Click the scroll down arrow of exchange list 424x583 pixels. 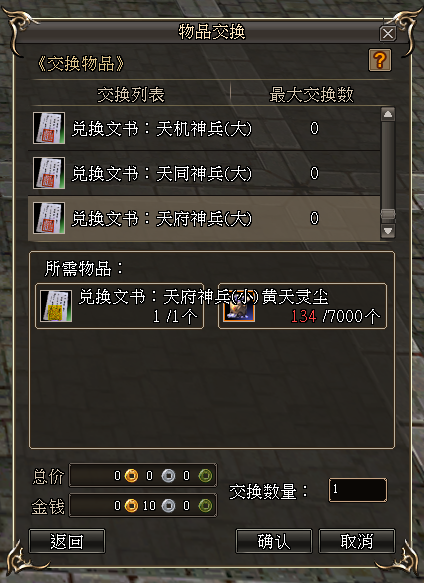pos(388,231)
